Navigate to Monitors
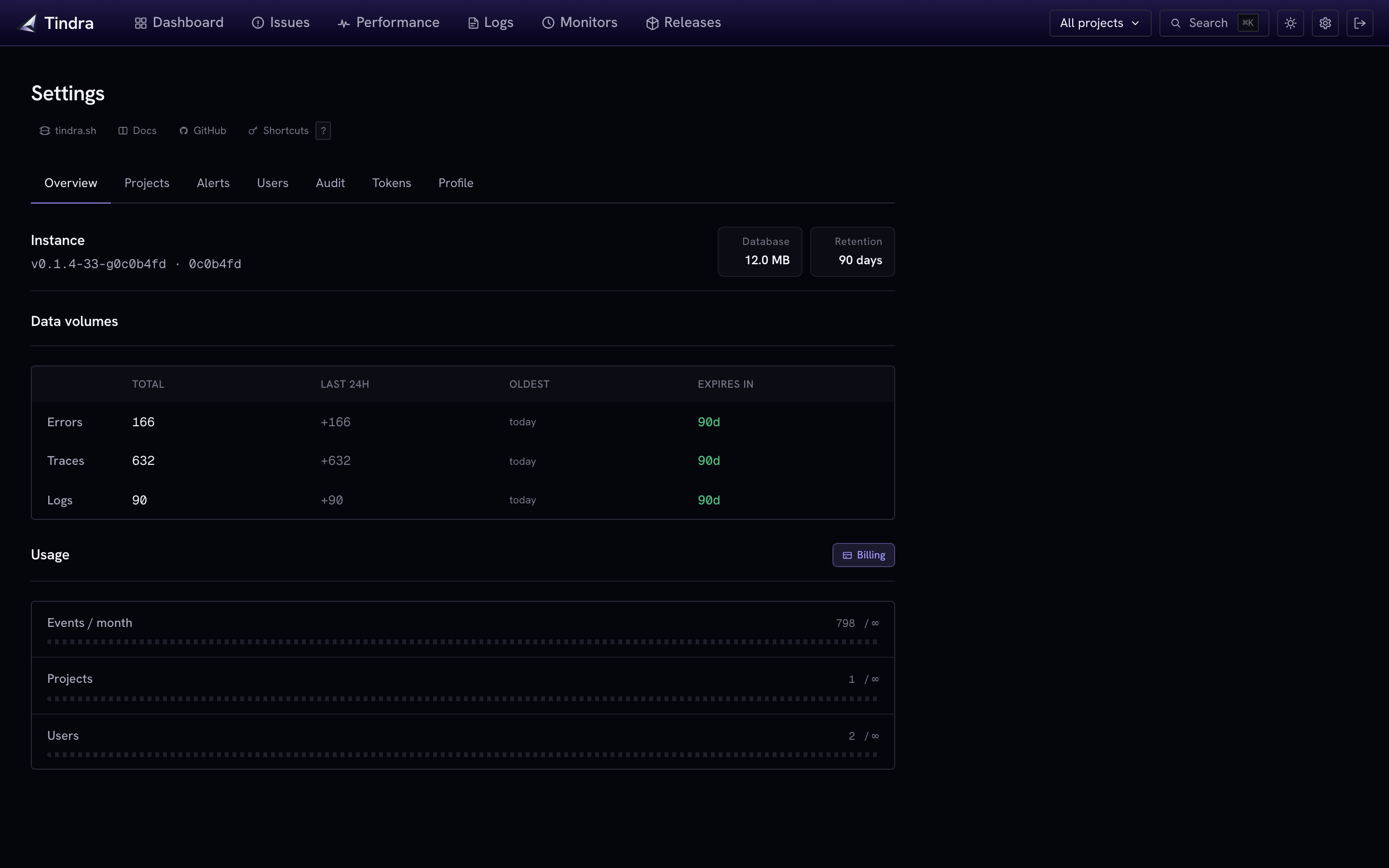 580,22
